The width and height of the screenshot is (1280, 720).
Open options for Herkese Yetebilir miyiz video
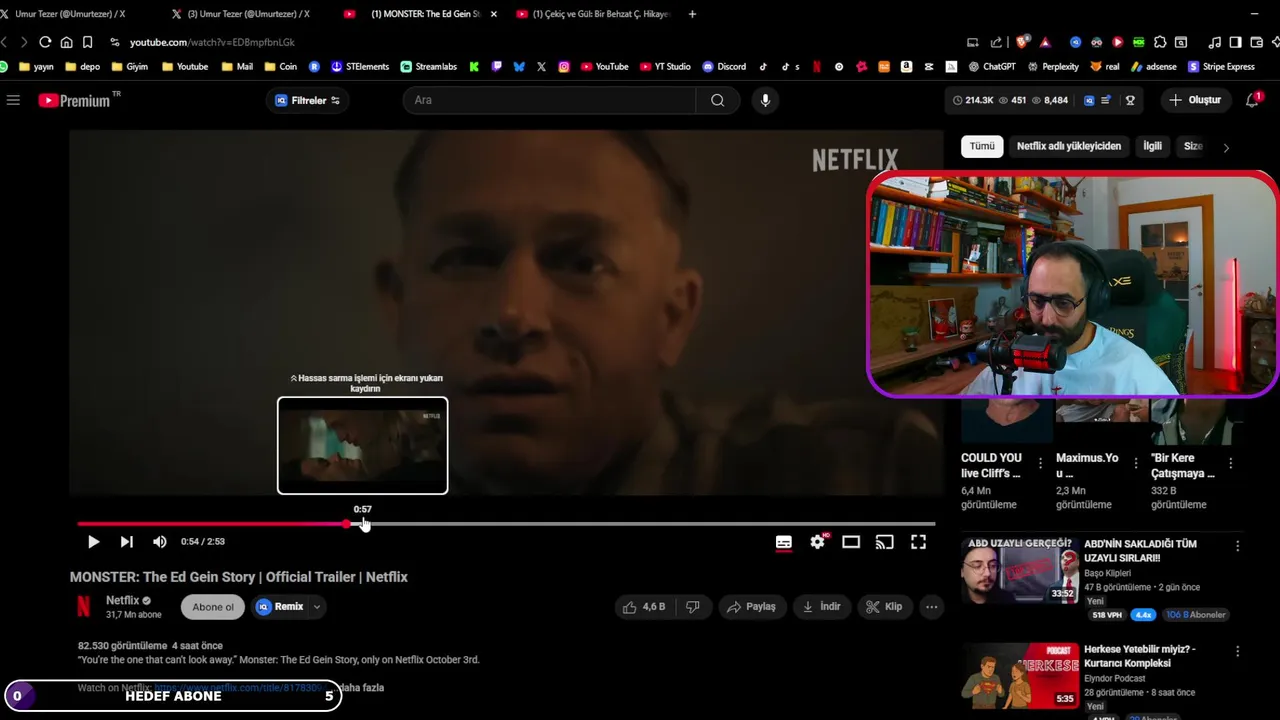coord(1237,652)
